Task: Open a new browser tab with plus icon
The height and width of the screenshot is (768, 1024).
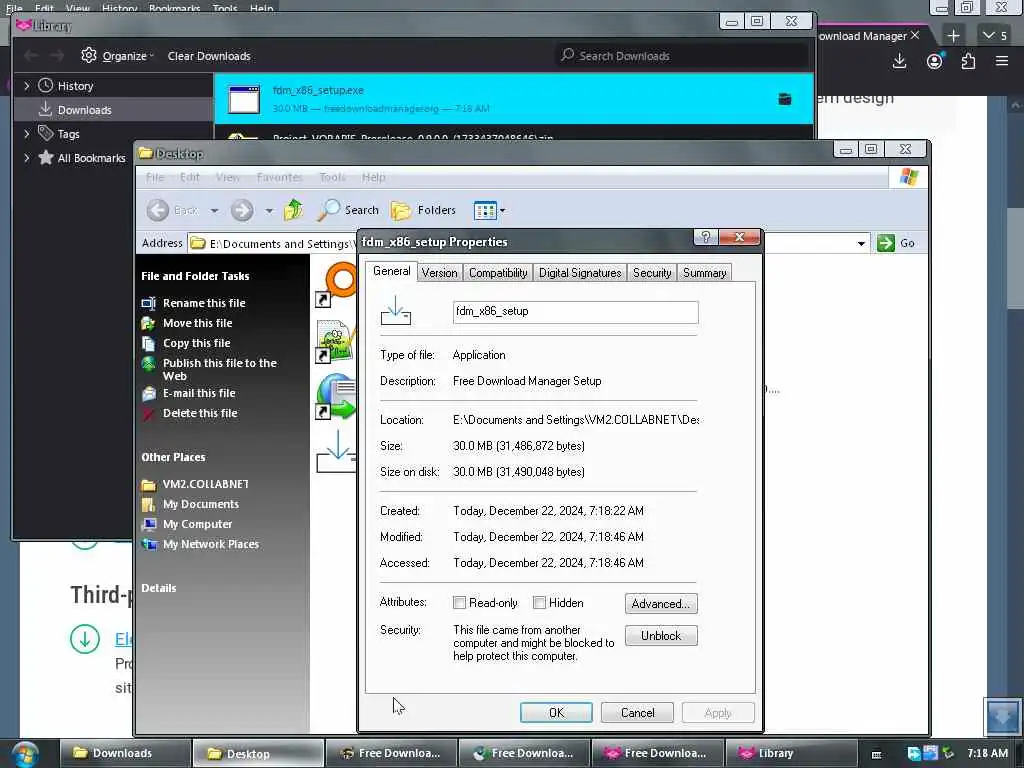Action: 953,35
